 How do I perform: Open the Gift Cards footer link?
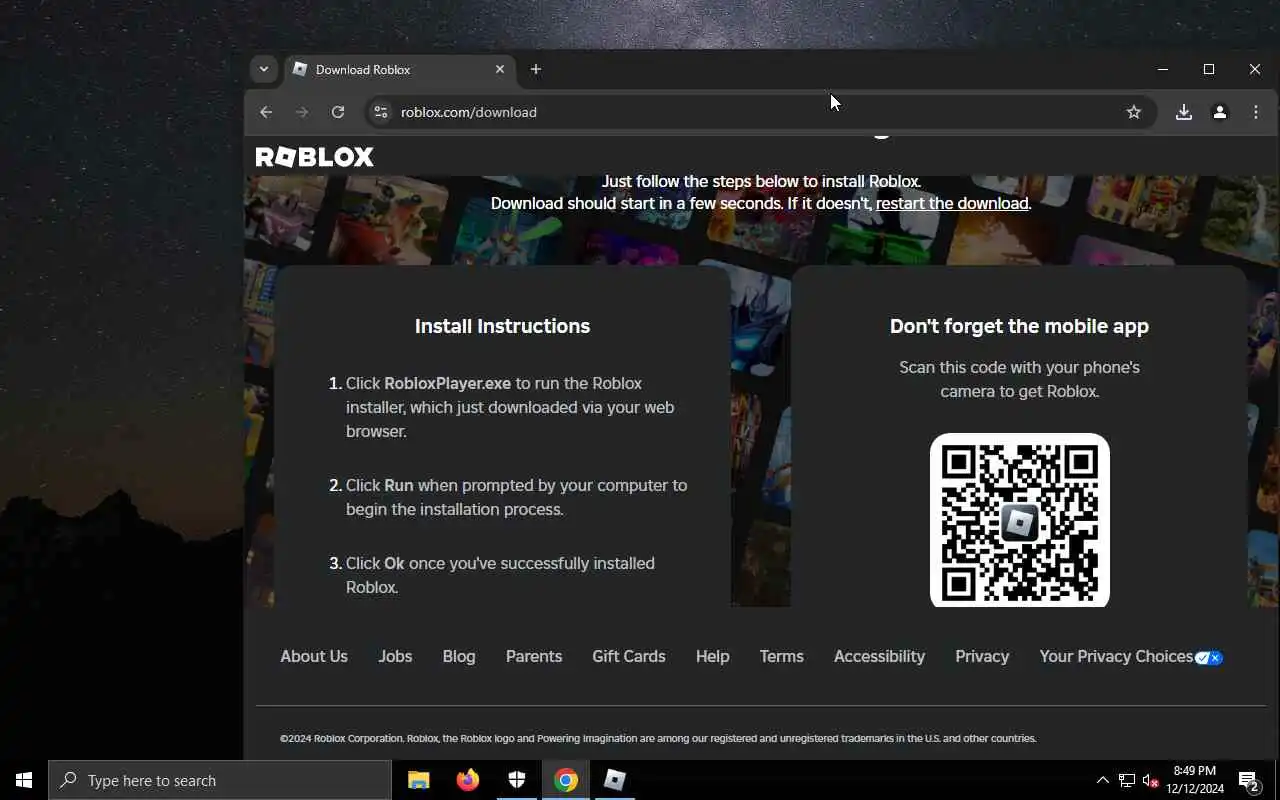[x=629, y=656]
